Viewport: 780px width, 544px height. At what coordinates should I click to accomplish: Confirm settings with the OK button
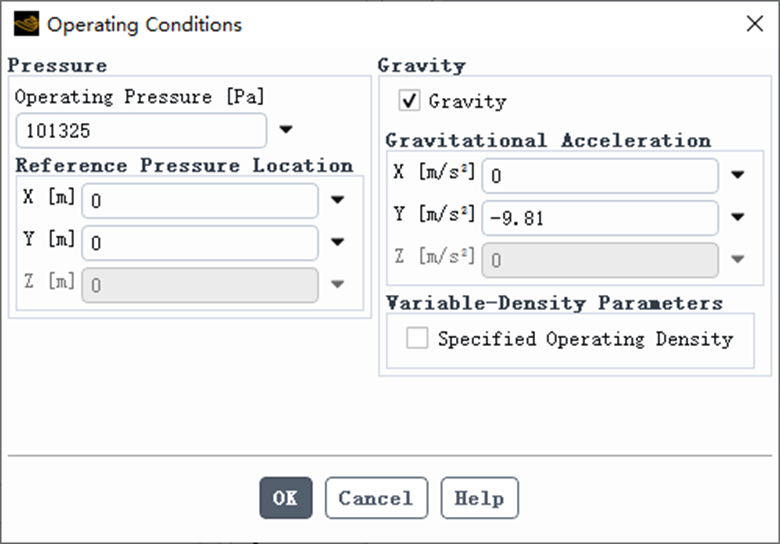pos(286,498)
